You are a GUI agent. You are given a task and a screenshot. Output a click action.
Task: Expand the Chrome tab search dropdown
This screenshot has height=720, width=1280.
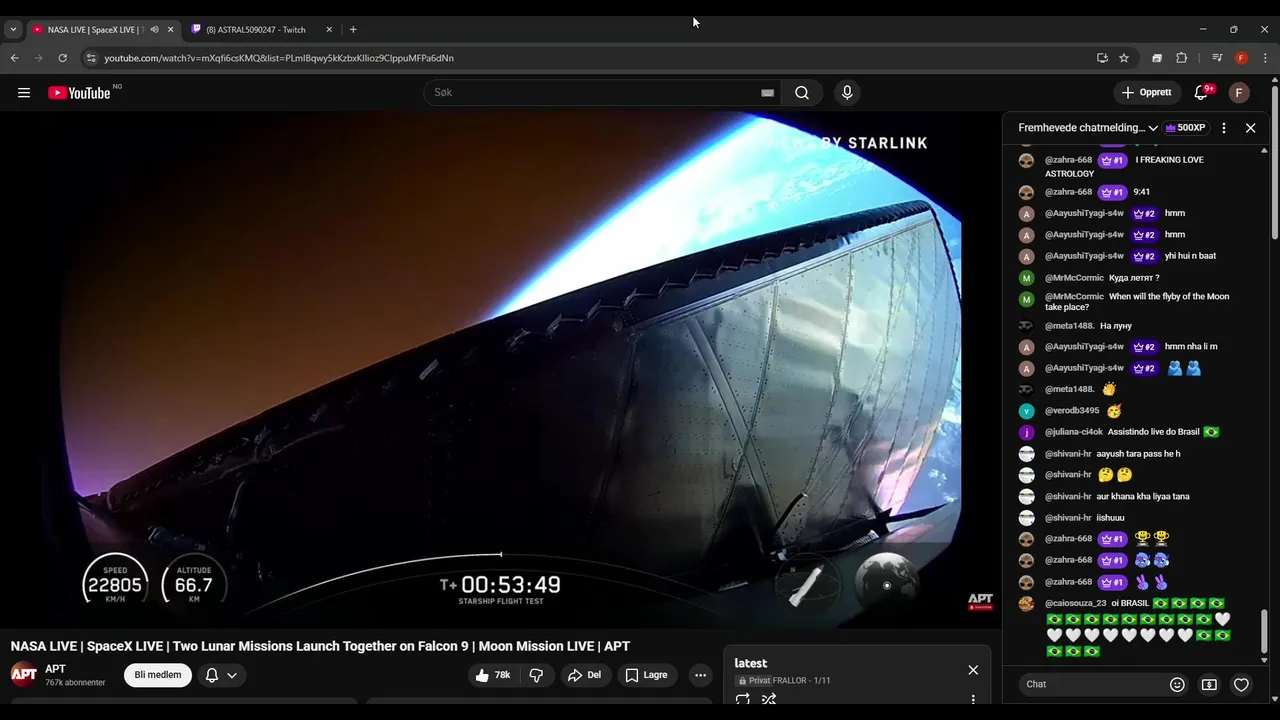pos(13,29)
